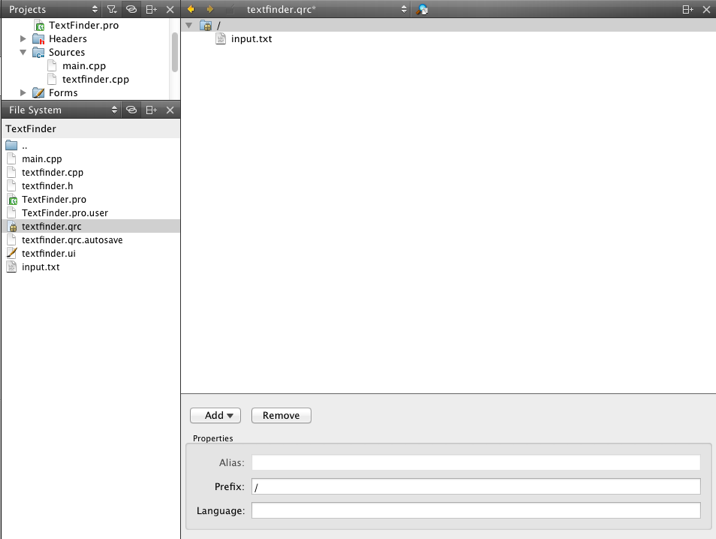Click the TextFinder.pro Qt icon in Projects

click(40, 25)
